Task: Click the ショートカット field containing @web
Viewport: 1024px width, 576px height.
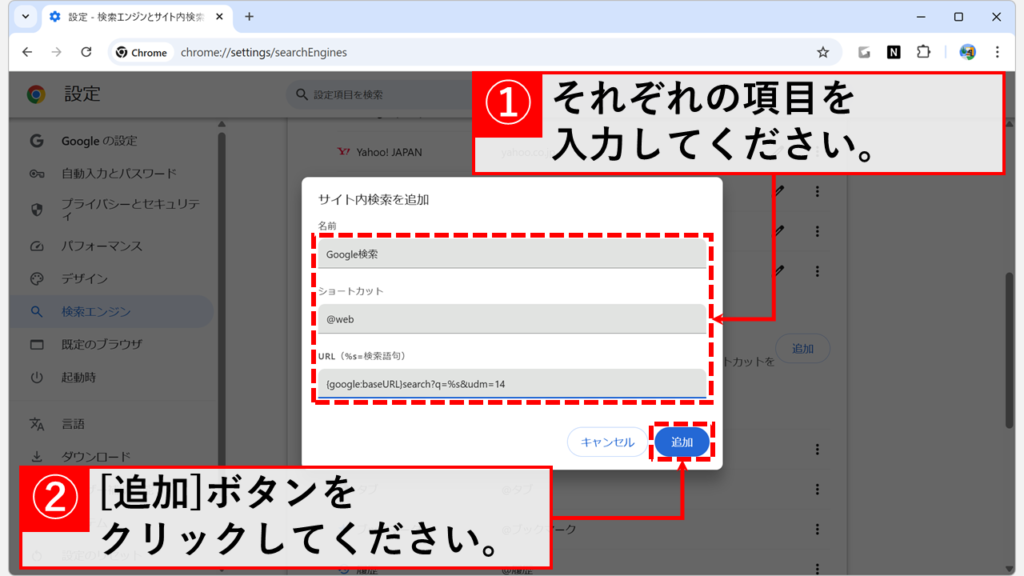Action: point(512,319)
